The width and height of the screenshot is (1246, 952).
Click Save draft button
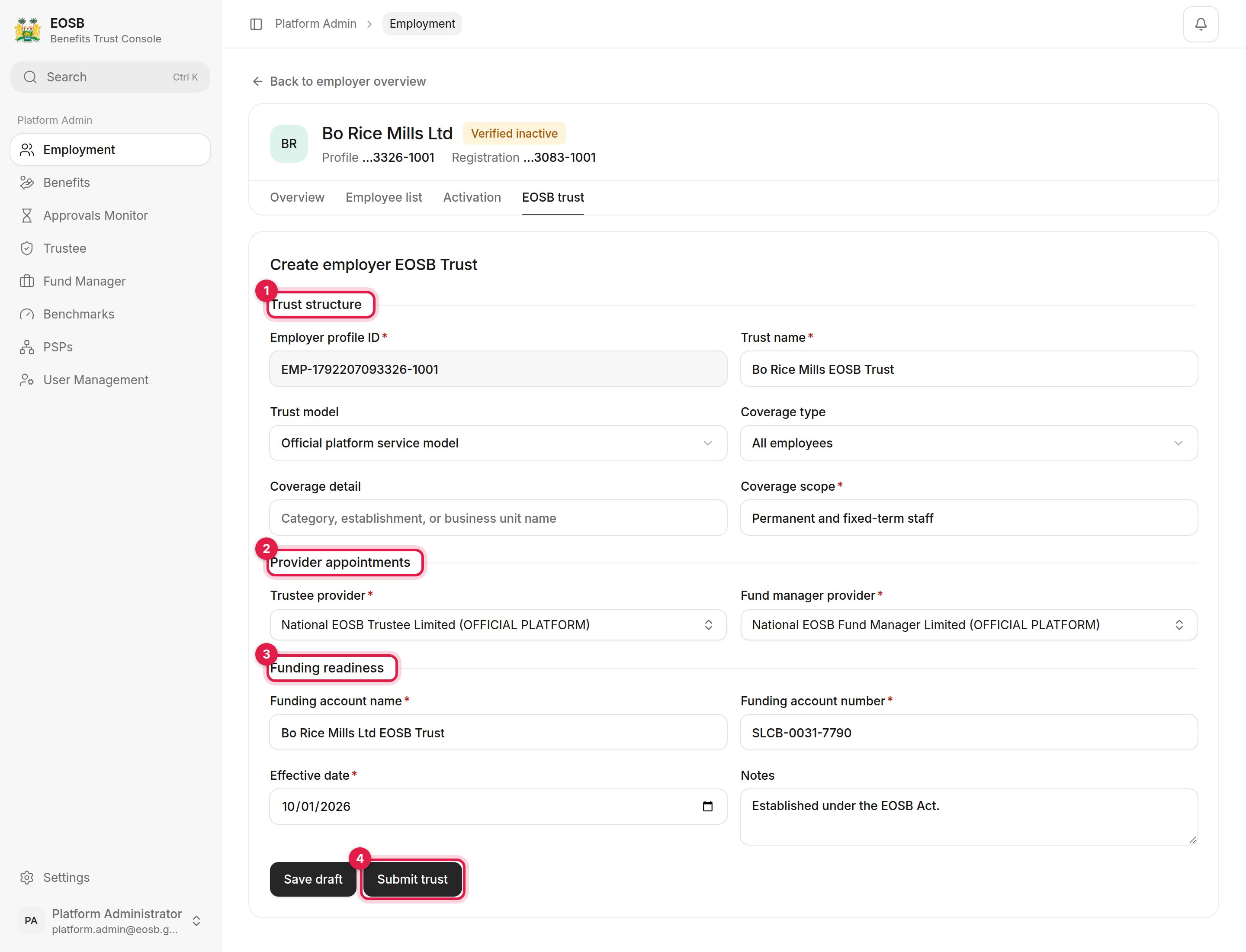pos(313,879)
